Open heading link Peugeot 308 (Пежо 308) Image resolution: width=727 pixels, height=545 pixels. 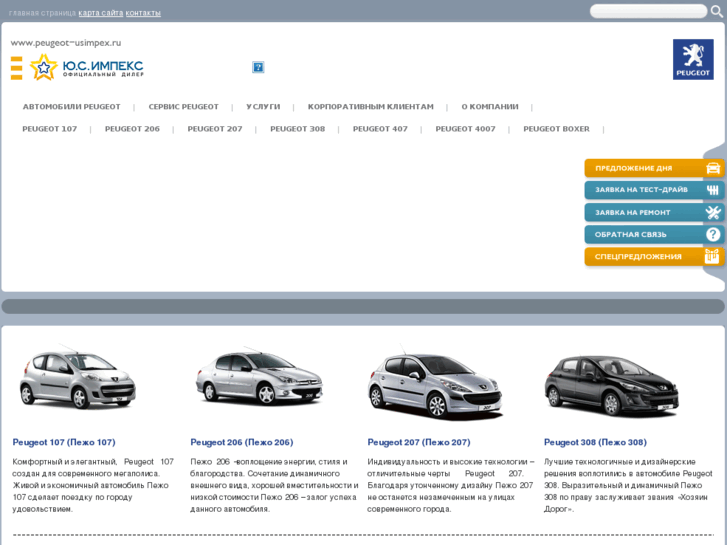pyautogui.click(x=595, y=442)
